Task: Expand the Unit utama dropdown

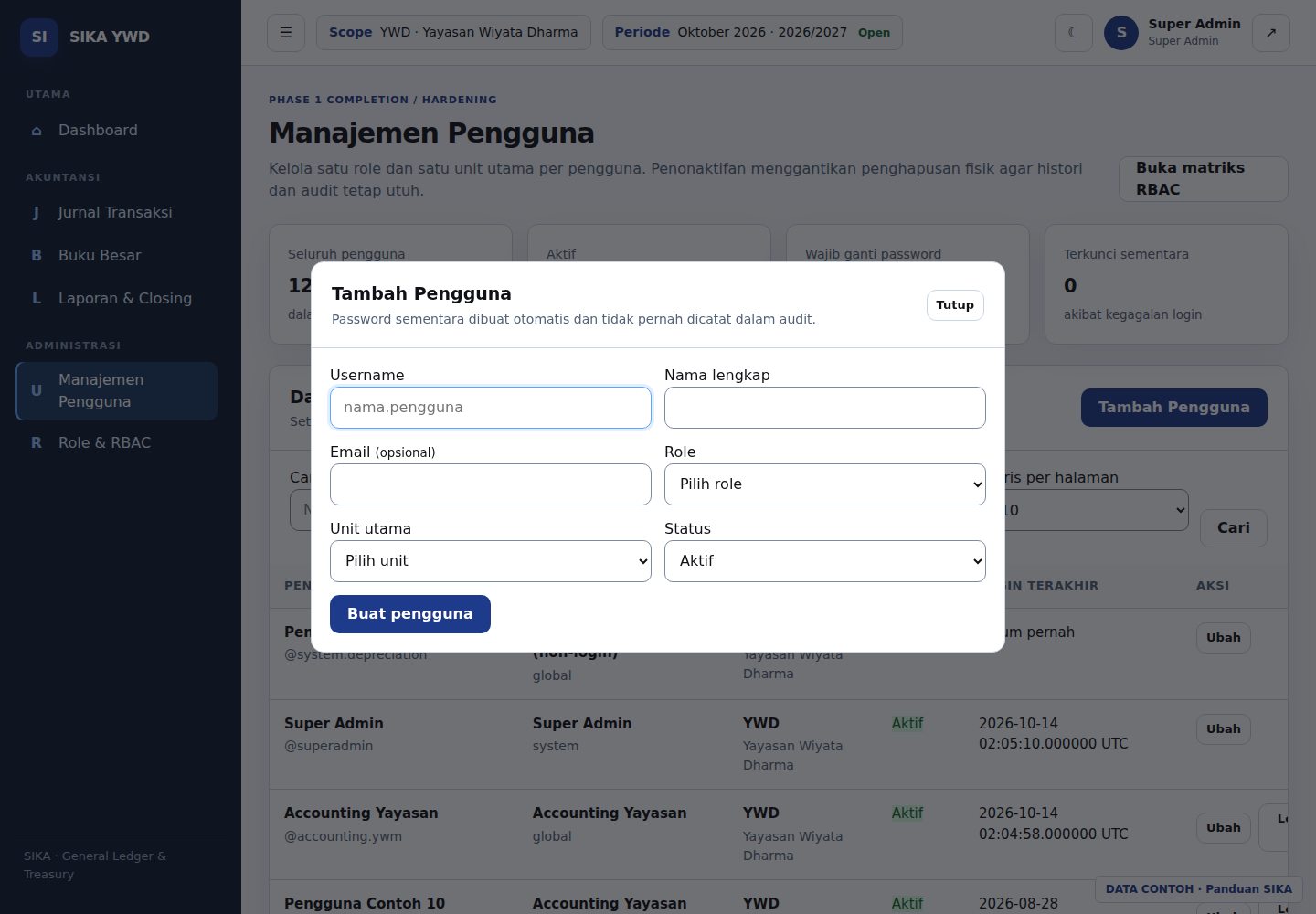Action: pos(491,561)
